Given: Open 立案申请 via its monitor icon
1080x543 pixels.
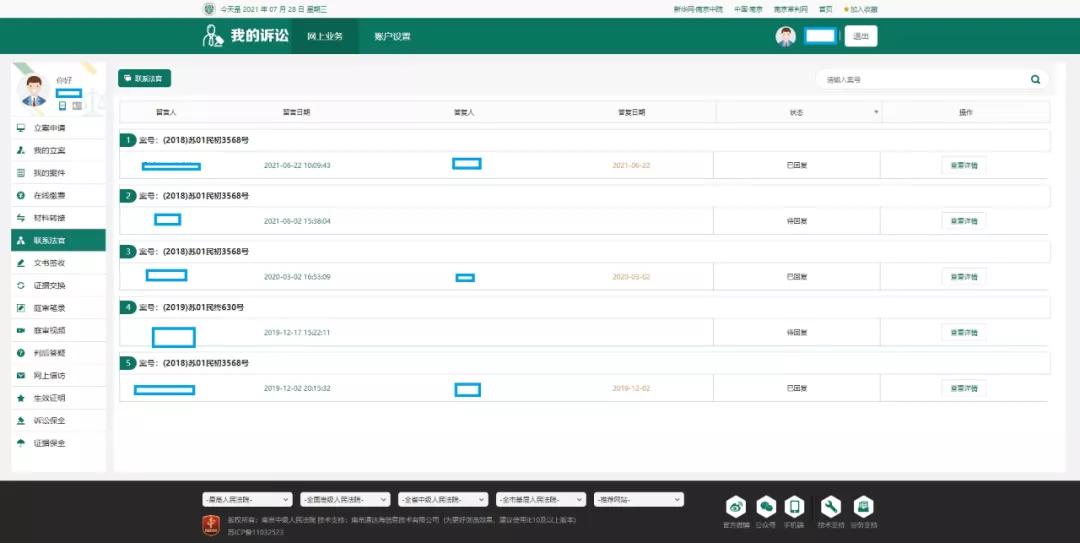Looking at the screenshot, I should [21, 128].
